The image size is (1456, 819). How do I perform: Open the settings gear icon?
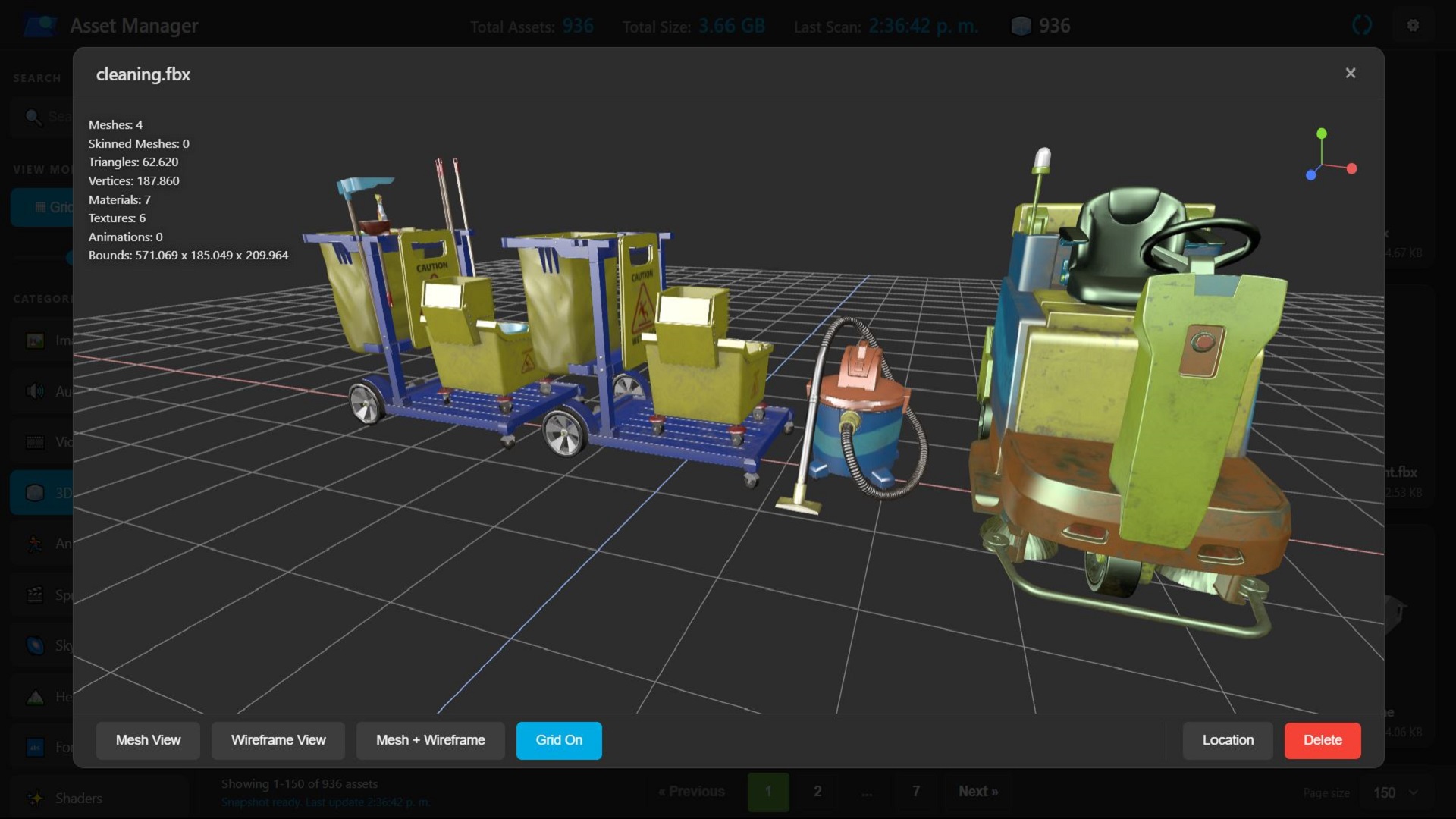click(x=1413, y=25)
